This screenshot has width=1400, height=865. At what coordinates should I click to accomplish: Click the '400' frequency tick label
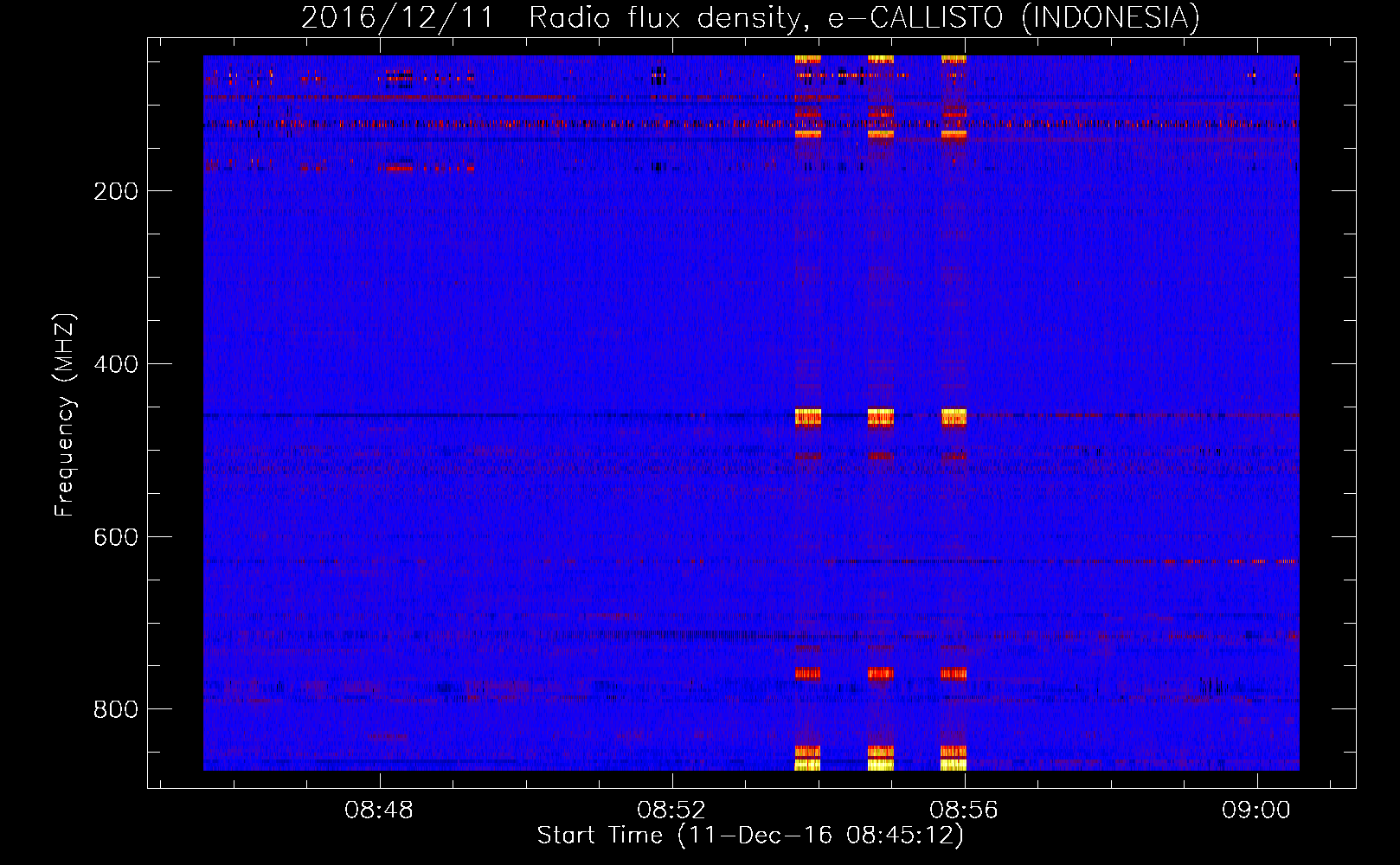click(116, 364)
